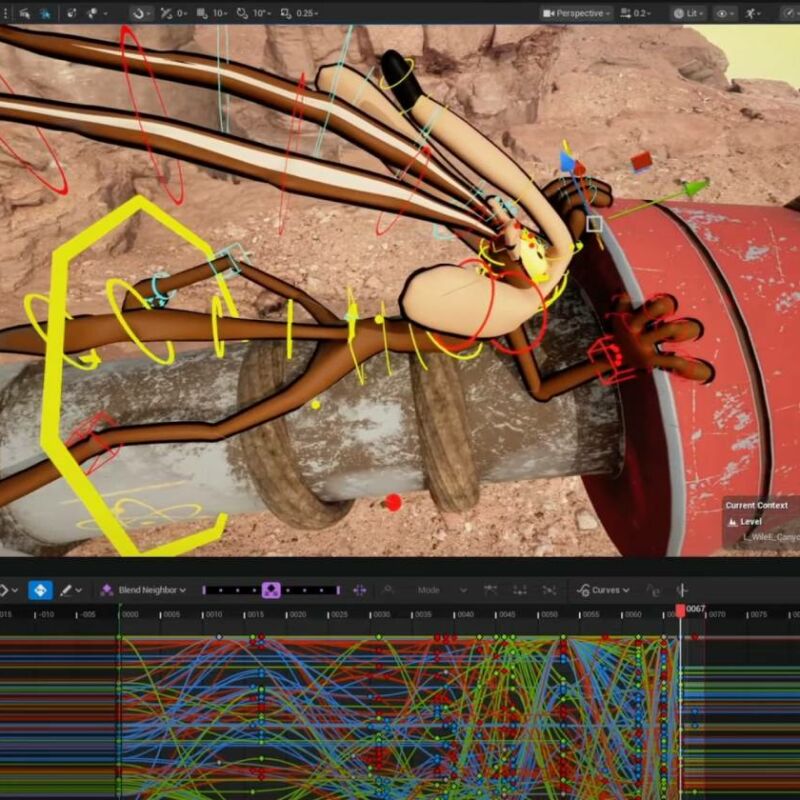
Task: Open the brush tool options dropdown arrow
Action: pos(79,591)
